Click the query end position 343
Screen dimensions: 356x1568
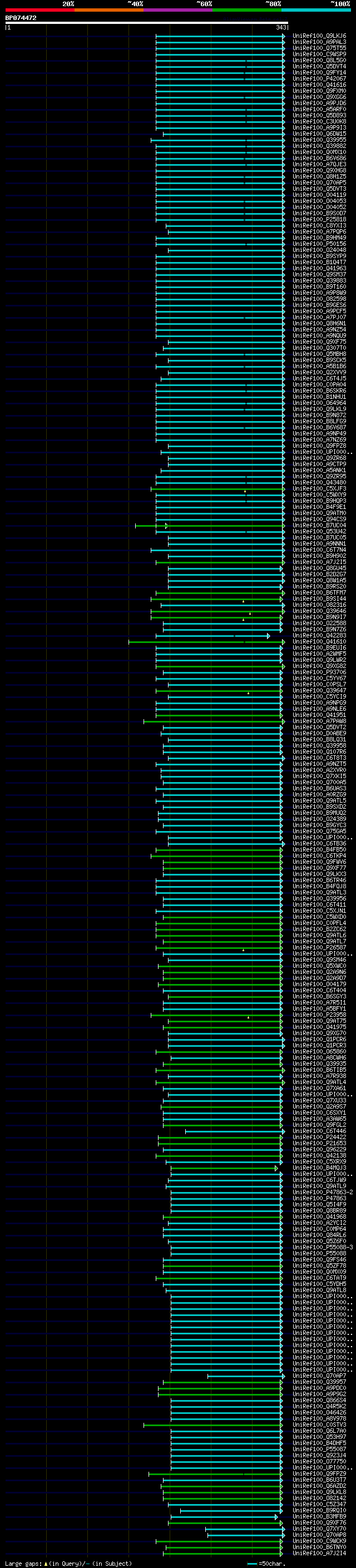(280, 27)
